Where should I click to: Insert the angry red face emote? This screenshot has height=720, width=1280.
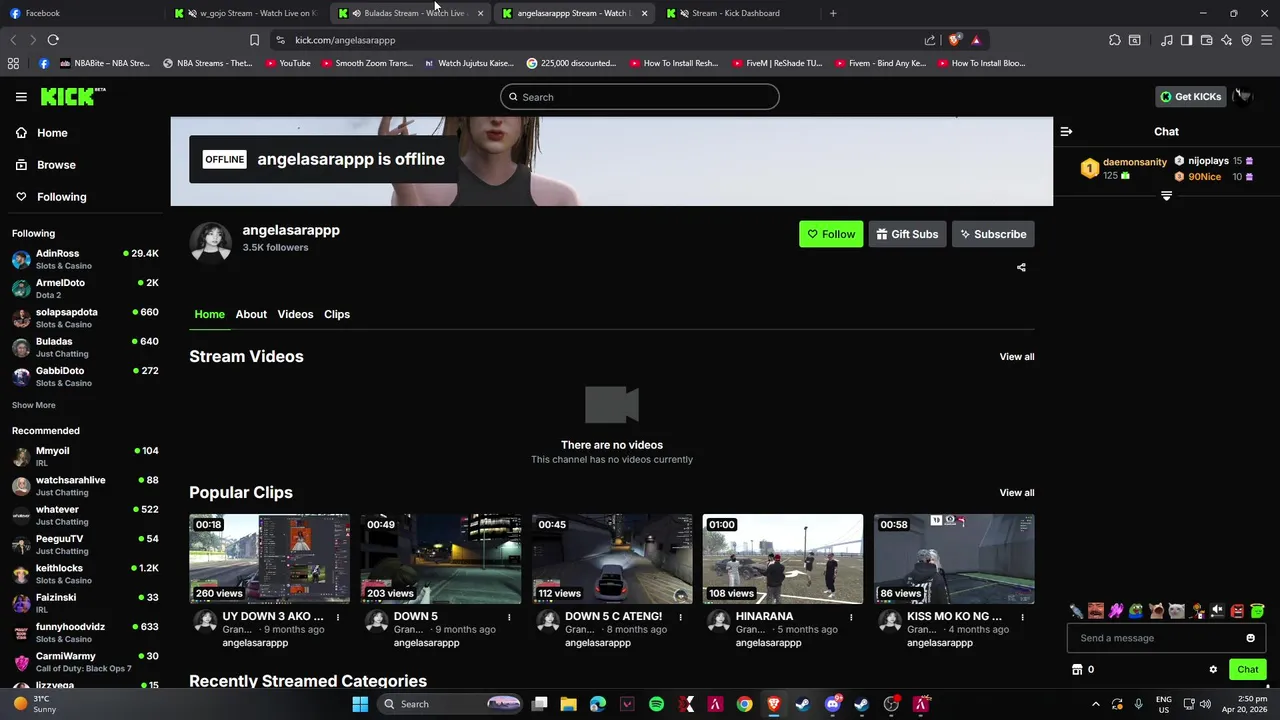click(1237, 610)
